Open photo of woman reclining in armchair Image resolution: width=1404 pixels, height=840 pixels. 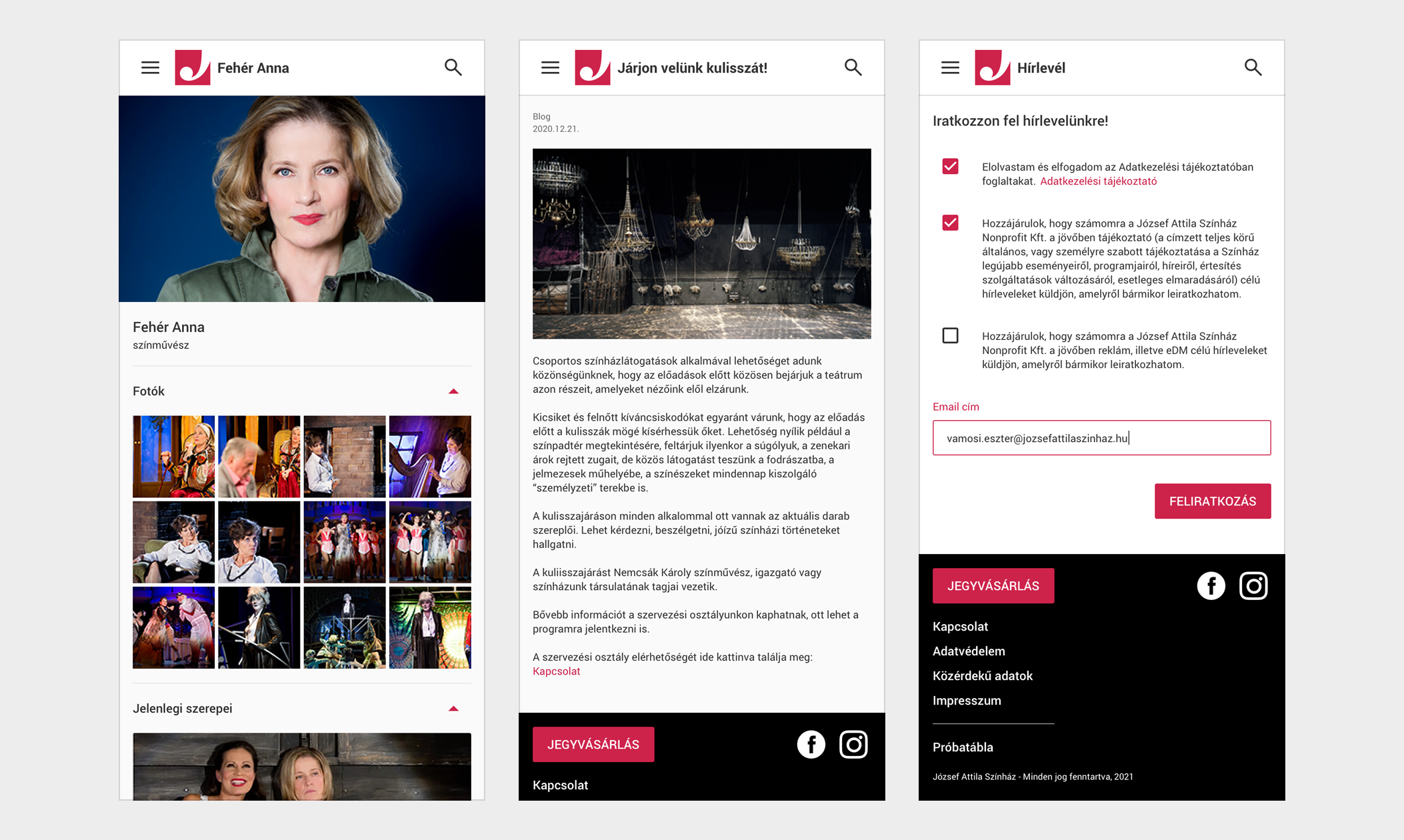pos(174,542)
